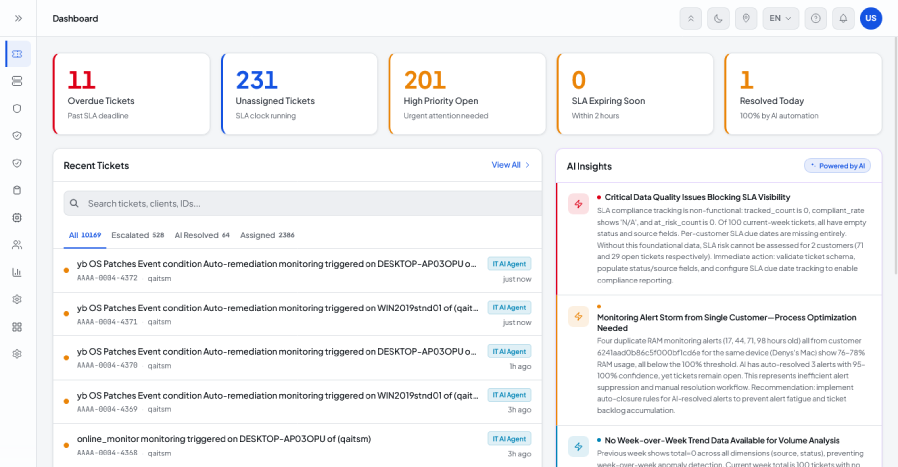Open the gear icon directly below bar chart icon
The width and height of the screenshot is (898, 467).
[17, 299]
